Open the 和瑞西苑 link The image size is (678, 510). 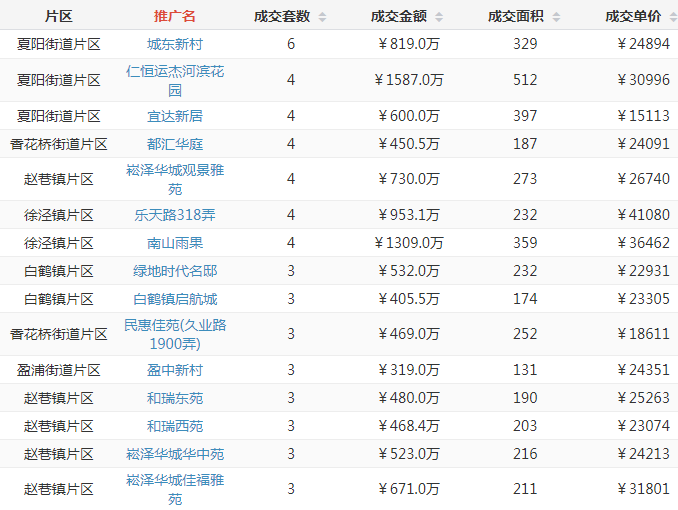click(x=175, y=427)
